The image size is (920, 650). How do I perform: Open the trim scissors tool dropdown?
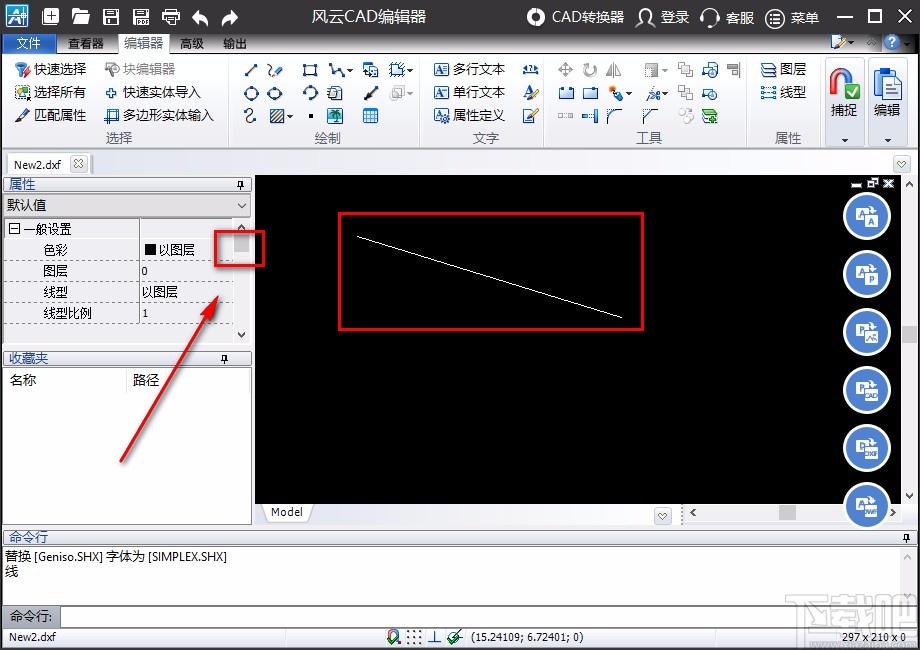pos(665,93)
